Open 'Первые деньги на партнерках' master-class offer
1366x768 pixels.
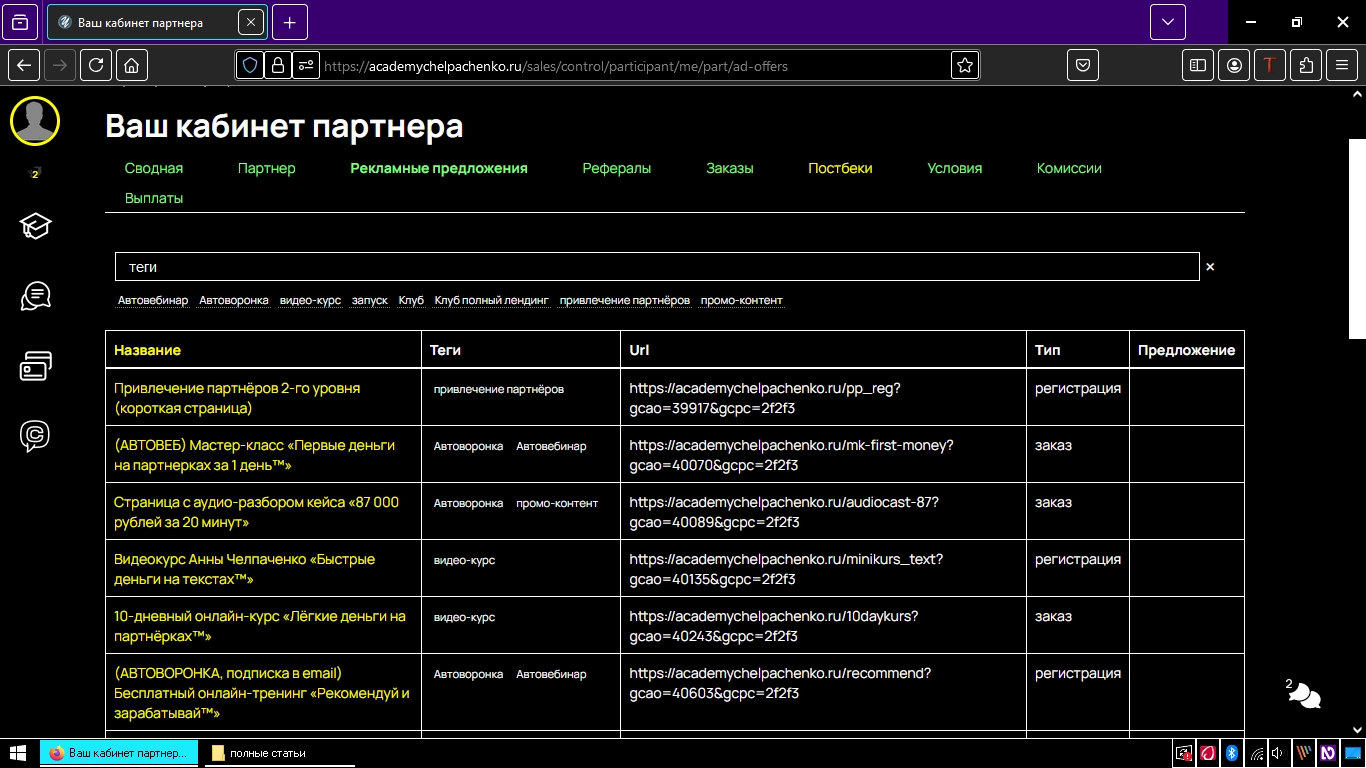pos(254,455)
